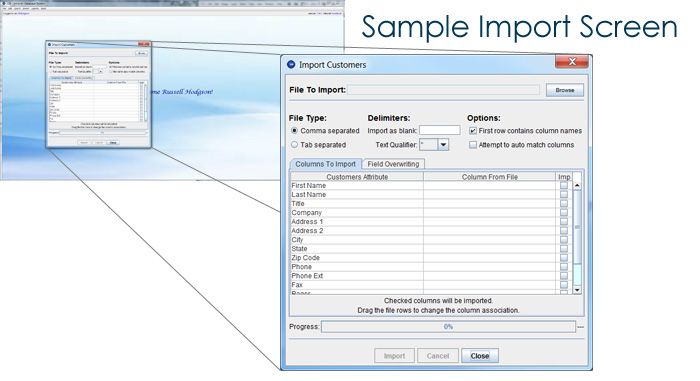Select the Fax attribute row
The width and height of the screenshot is (700, 381).
point(357,285)
